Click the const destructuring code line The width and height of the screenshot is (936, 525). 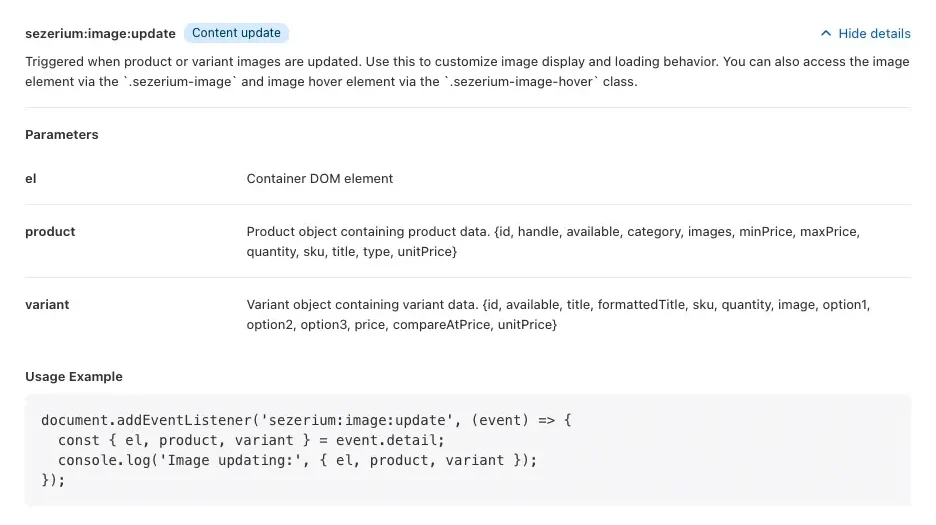tap(251, 440)
